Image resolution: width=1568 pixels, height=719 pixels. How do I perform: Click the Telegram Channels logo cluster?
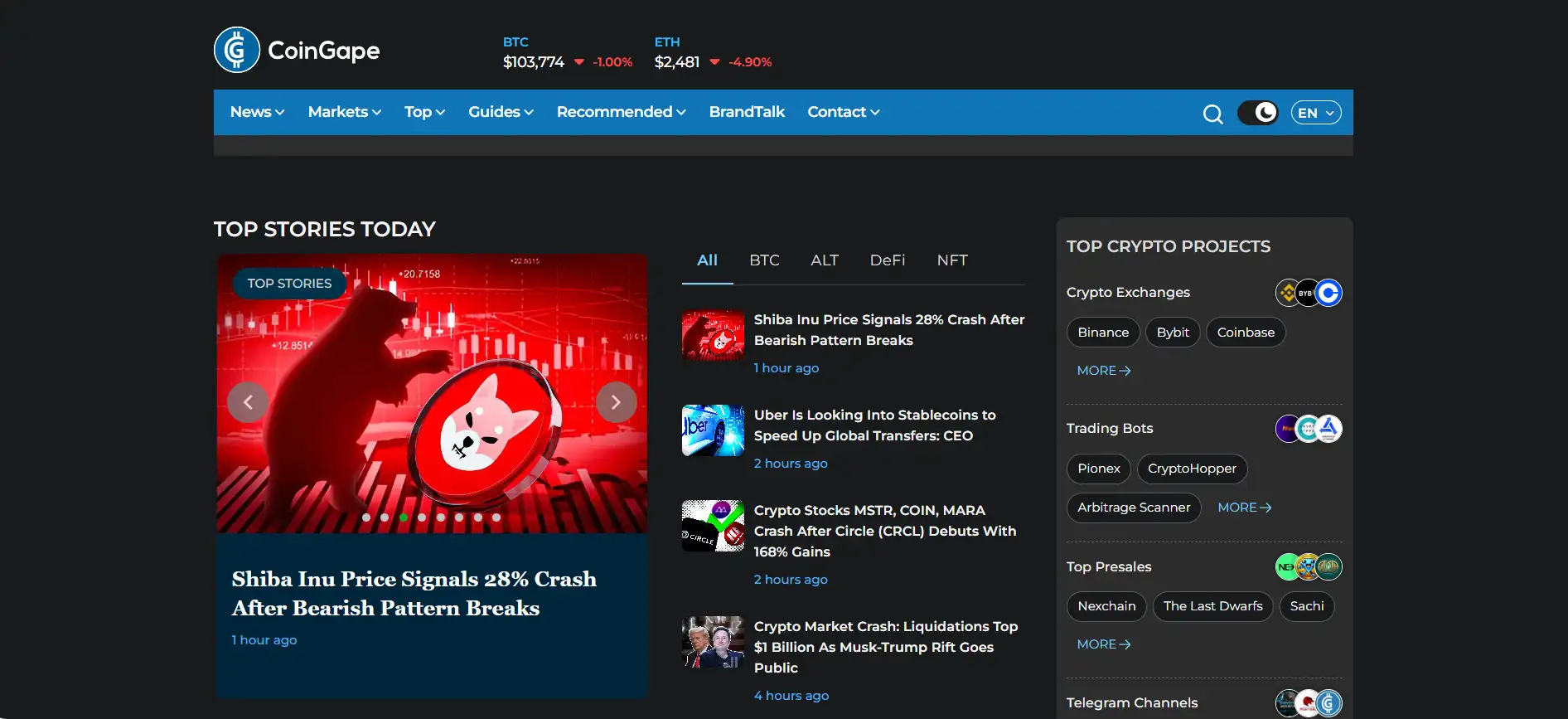1308,703
